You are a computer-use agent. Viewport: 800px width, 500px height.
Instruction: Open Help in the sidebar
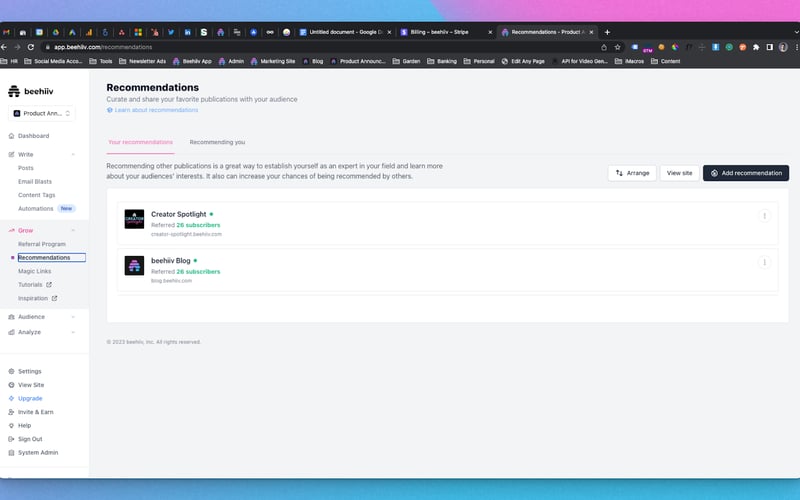click(24, 426)
